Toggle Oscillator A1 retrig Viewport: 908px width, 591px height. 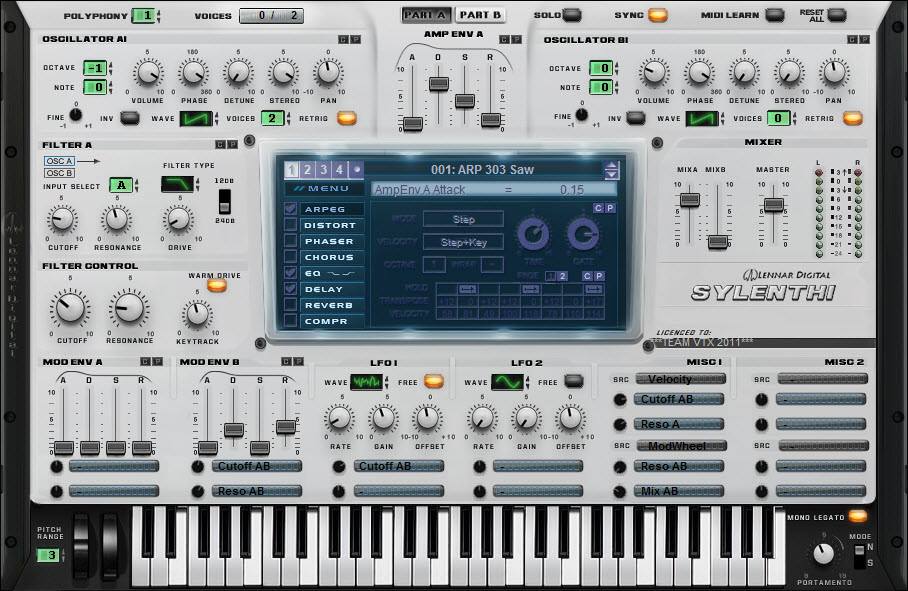click(x=347, y=118)
